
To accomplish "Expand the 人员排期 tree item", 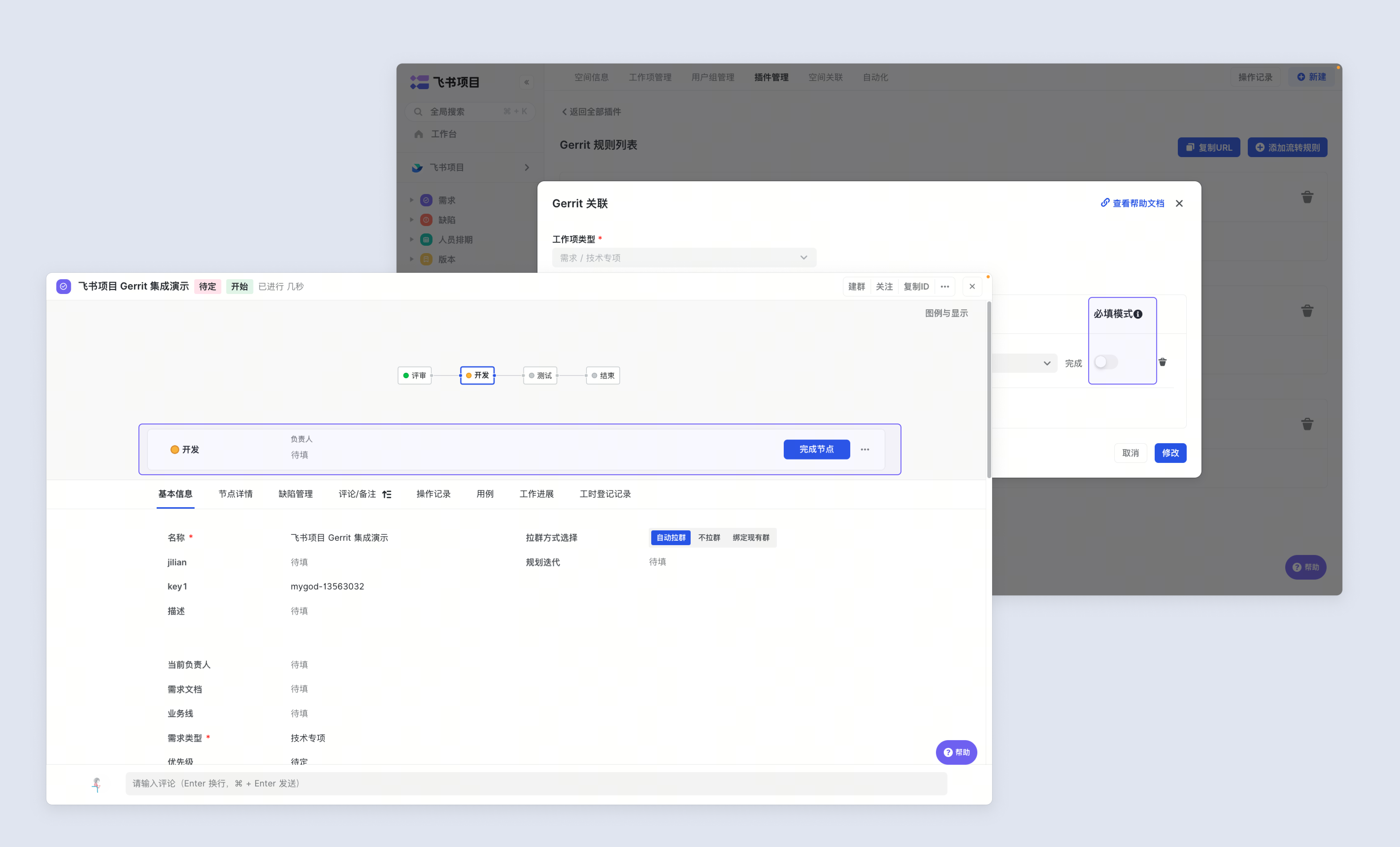I will (411, 240).
